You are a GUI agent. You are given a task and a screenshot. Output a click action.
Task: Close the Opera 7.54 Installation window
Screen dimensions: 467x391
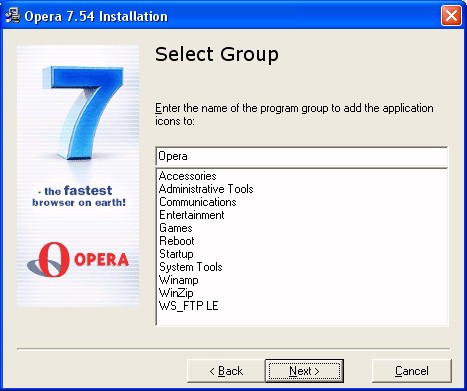(x=451, y=16)
